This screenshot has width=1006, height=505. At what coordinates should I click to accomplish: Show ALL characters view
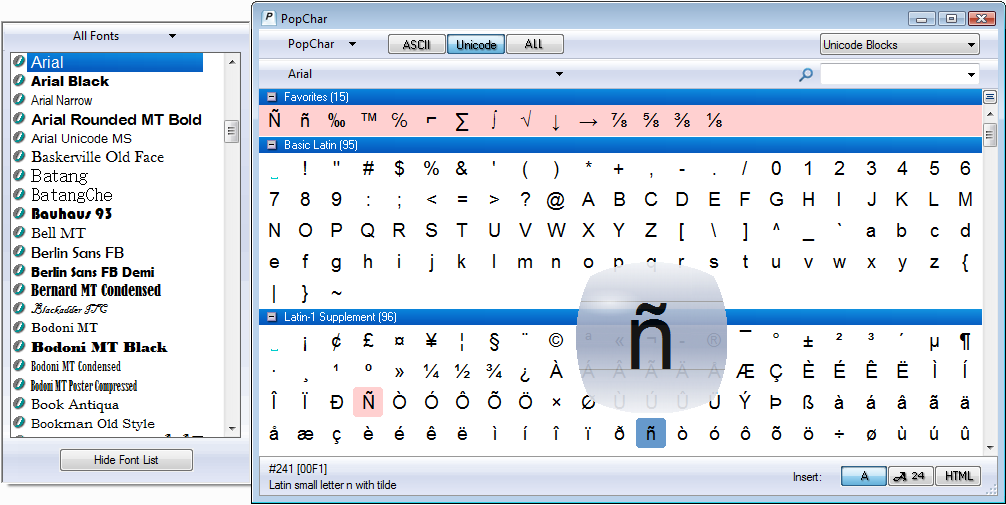pos(534,44)
